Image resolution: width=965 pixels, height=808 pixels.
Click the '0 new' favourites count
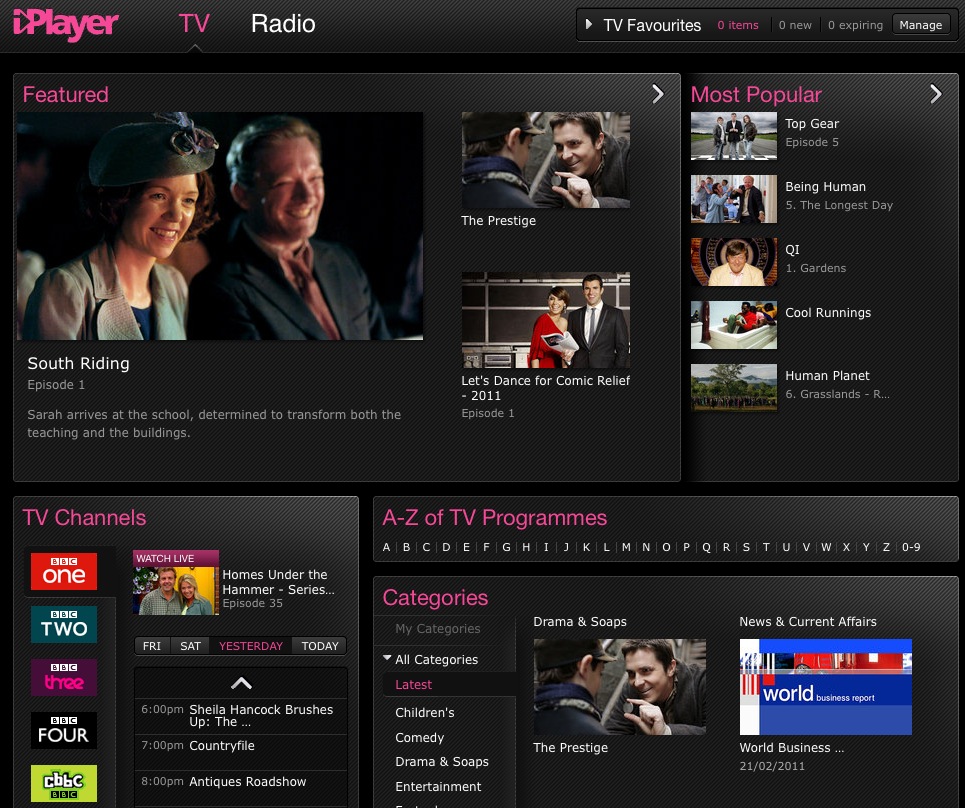[795, 25]
